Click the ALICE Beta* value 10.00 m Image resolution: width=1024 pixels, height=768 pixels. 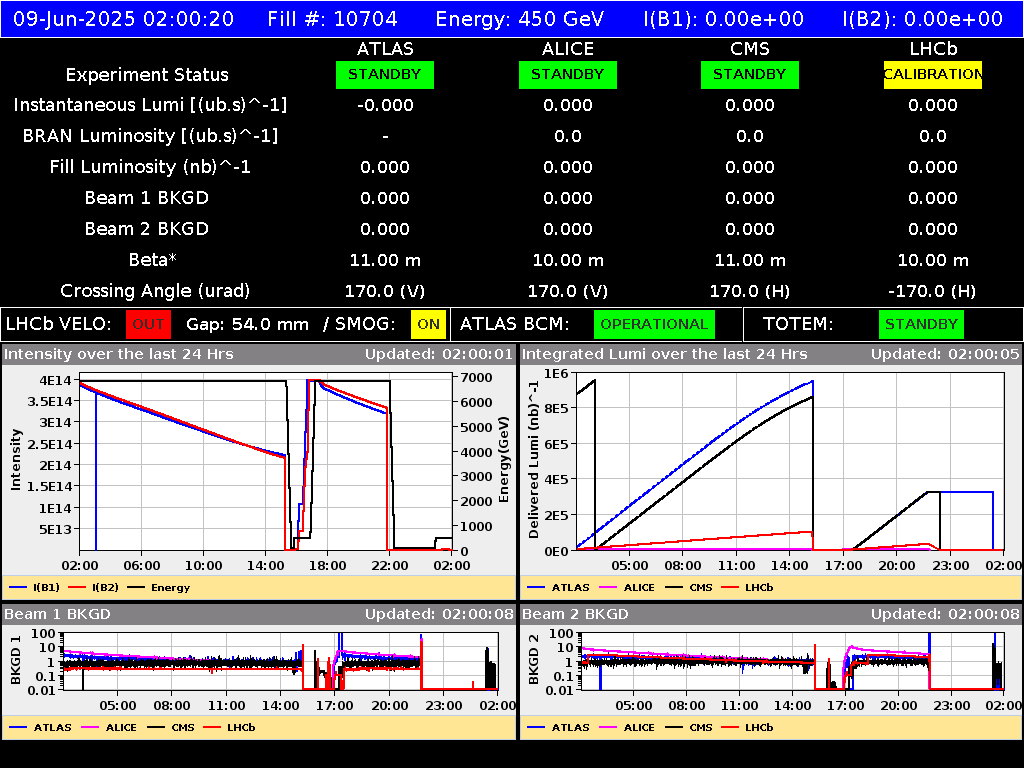[568, 261]
